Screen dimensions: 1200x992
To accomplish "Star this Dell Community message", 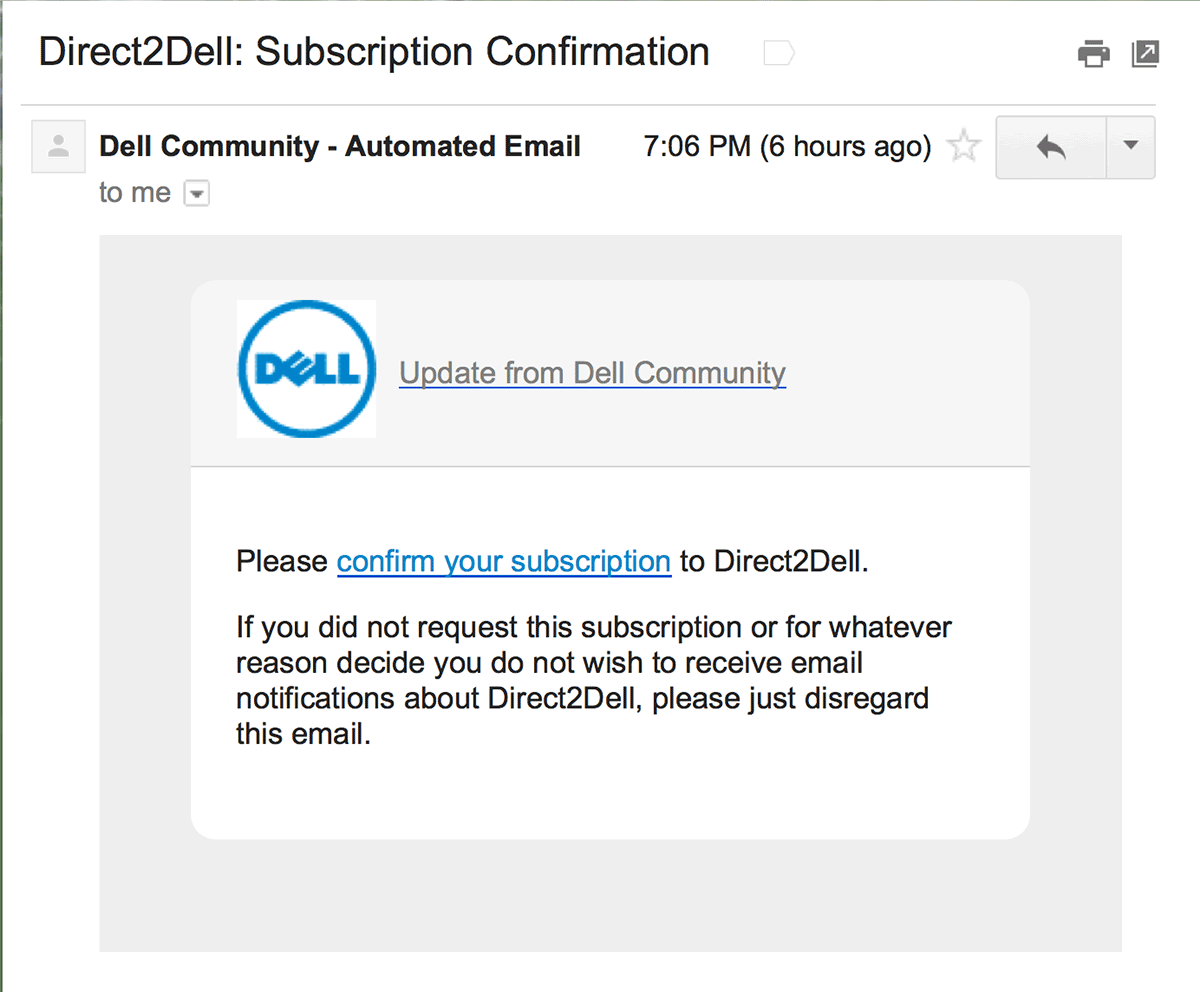I will click(x=964, y=148).
